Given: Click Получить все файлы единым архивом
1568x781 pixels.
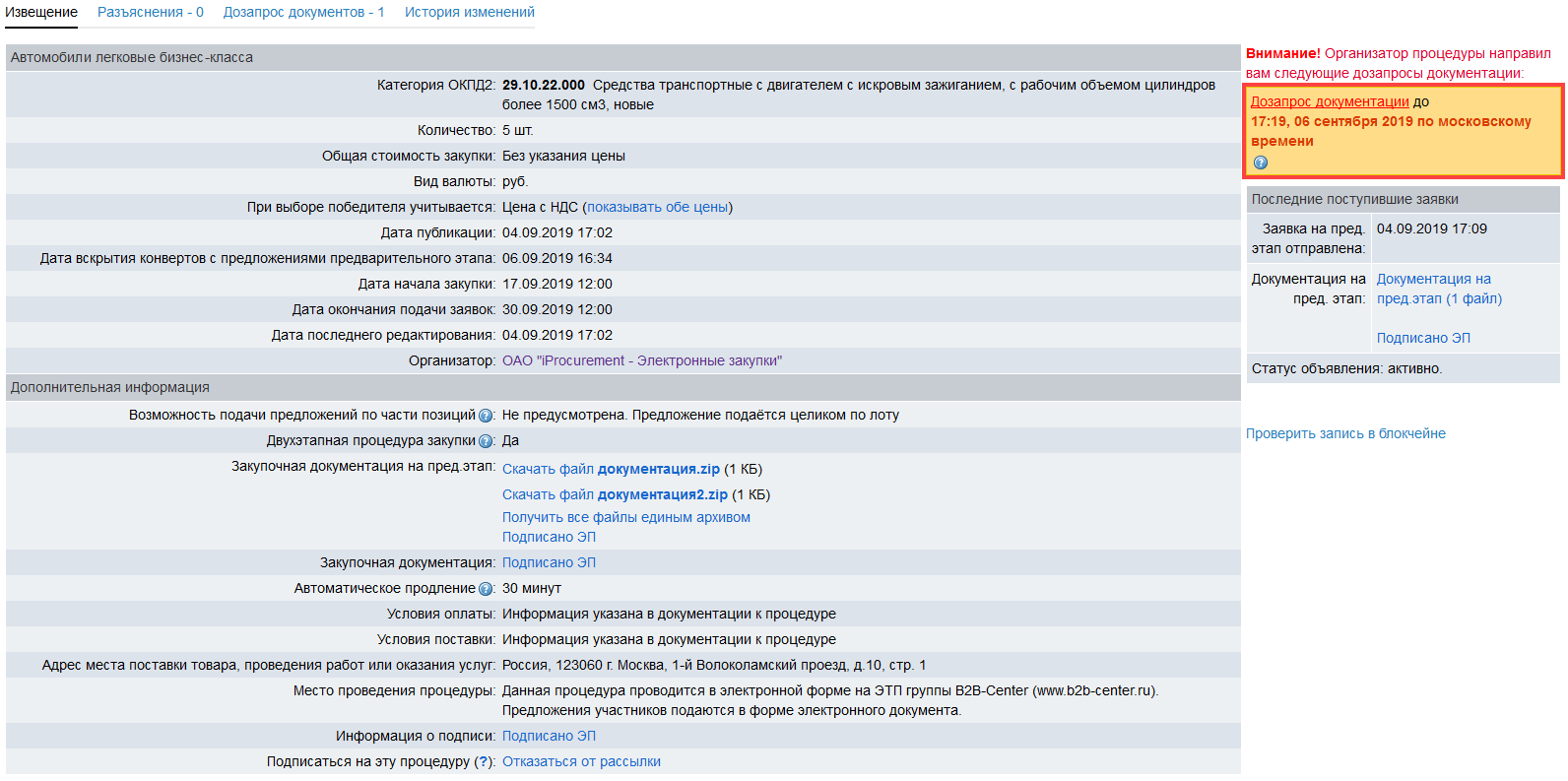Looking at the screenshot, I should click(625, 517).
